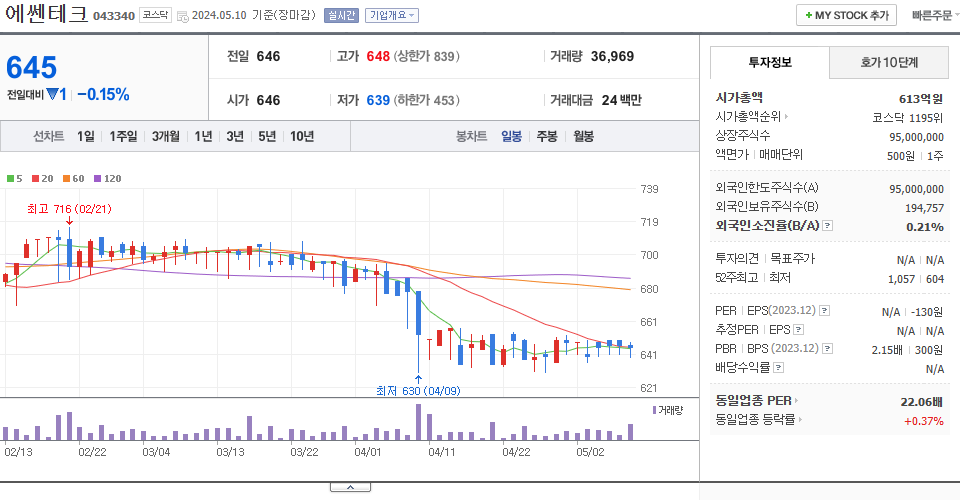This screenshot has width=960, height=500.
Task: Open the 기업개요 dropdown
Action: [x=392, y=15]
